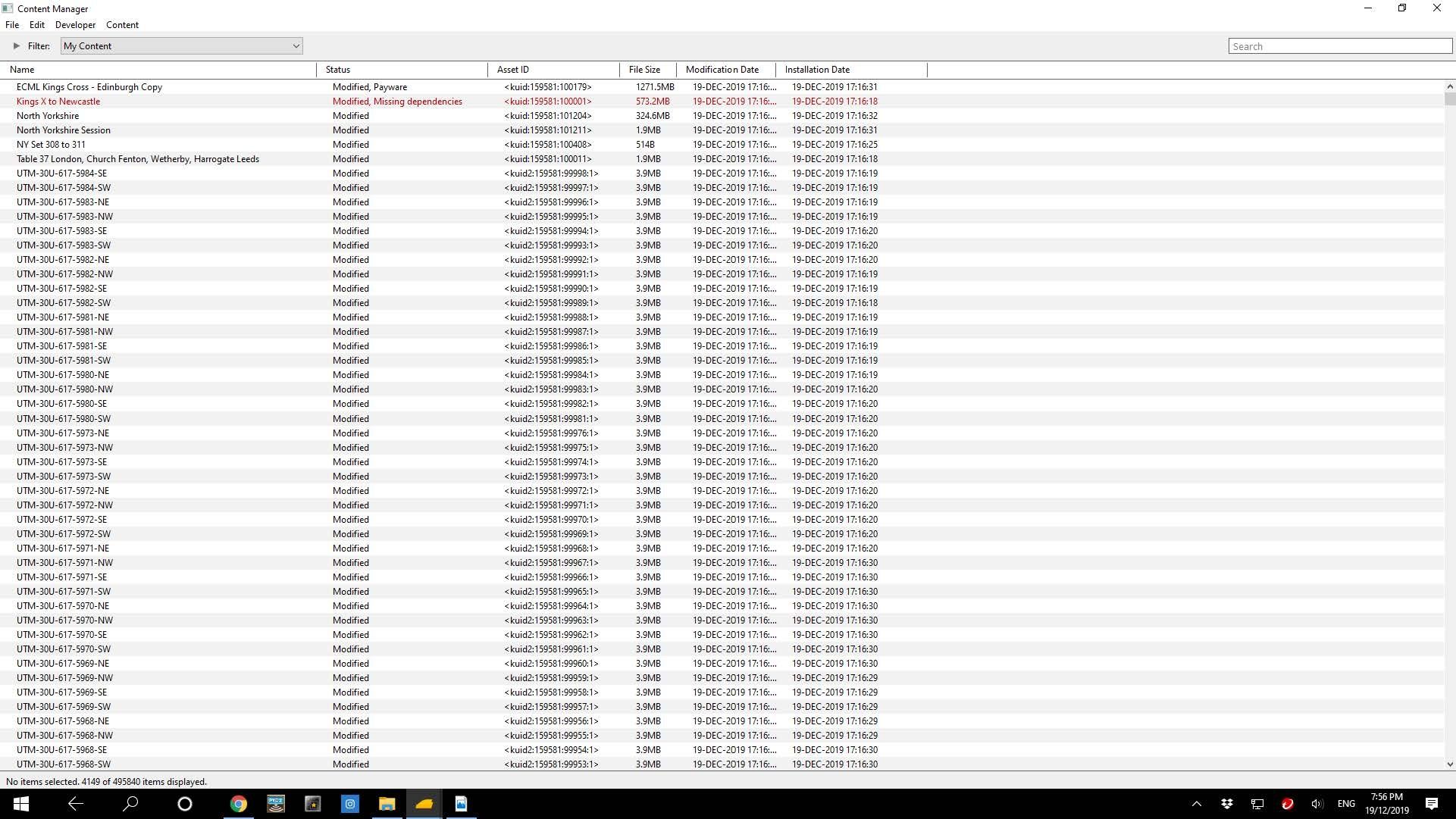Open the Windows notification center icon
Image resolution: width=1456 pixels, height=819 pixels.
(x=1432, y=804)
